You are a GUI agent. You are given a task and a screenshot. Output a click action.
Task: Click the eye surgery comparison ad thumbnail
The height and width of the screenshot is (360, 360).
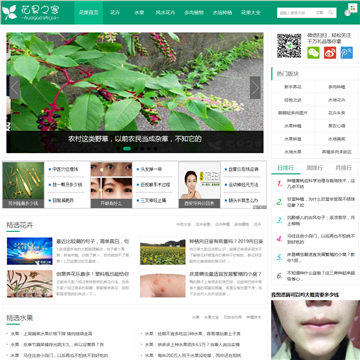[x=111, y=185]
